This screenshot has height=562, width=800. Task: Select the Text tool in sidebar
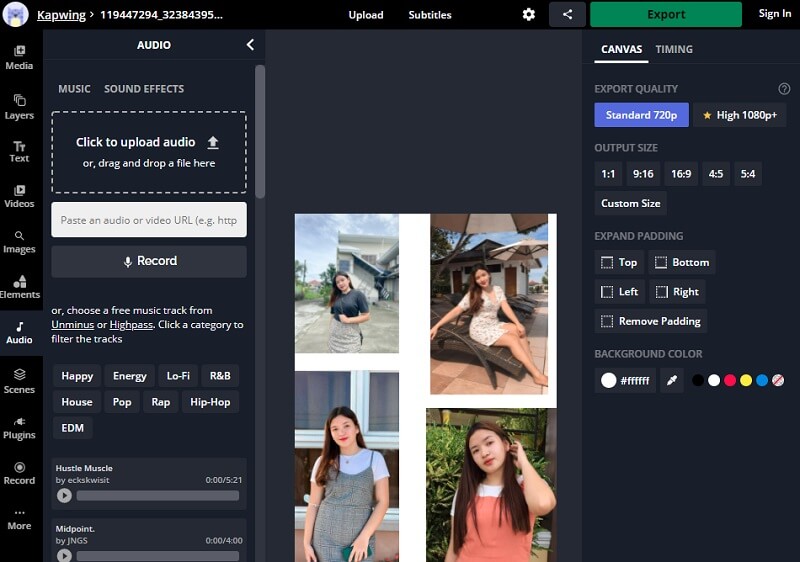[x=19, y=152]
